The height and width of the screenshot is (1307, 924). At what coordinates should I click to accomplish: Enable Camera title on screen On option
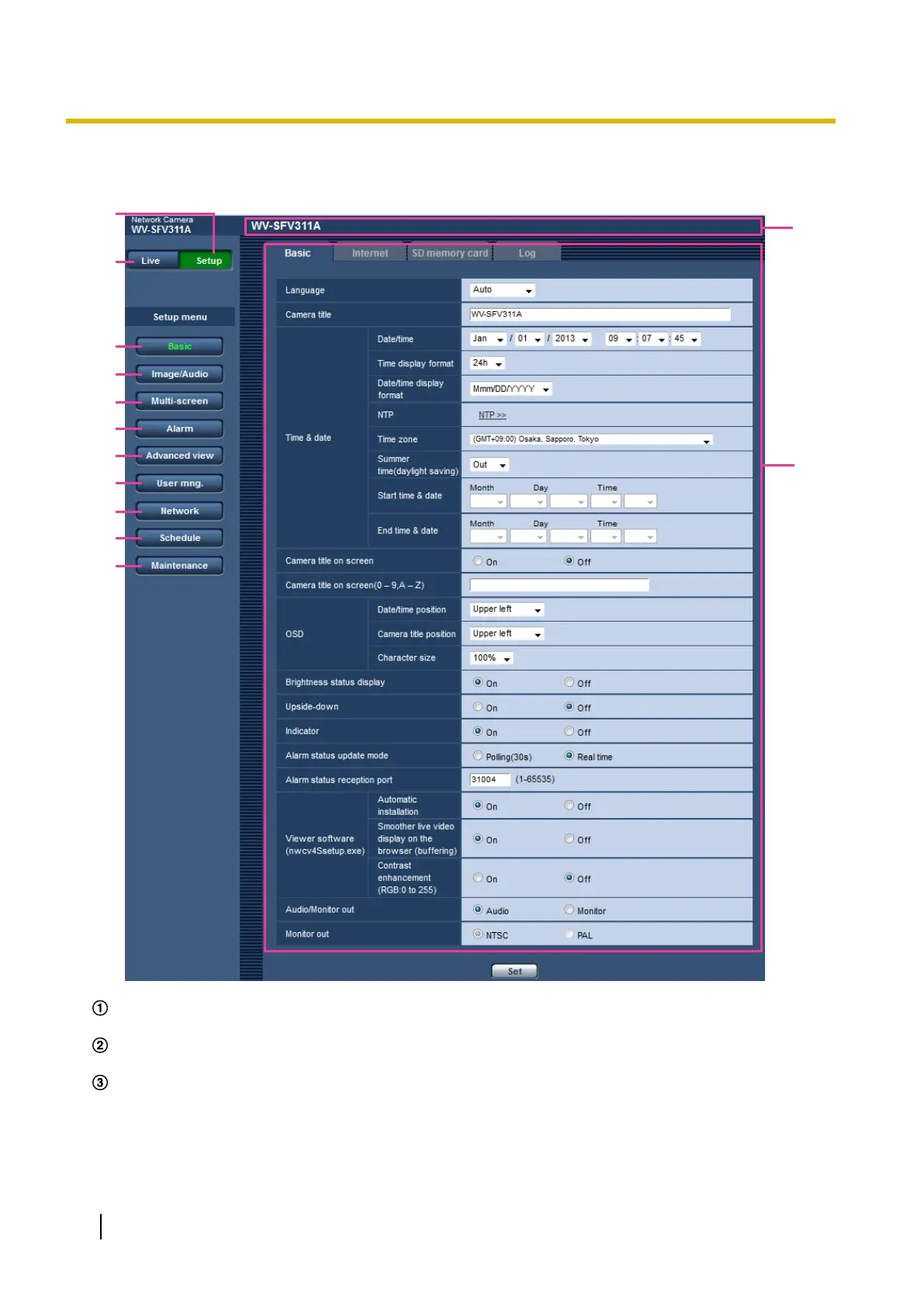[x=478, y=561]
